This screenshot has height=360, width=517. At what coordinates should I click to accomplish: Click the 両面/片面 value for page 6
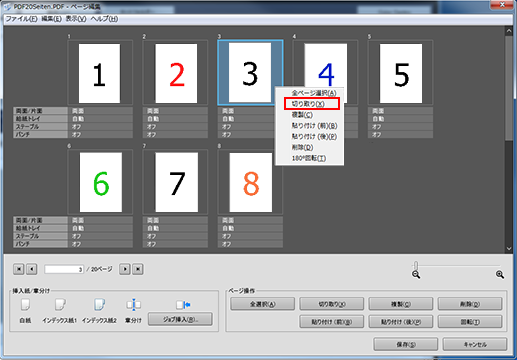click(x=100, y=220)
